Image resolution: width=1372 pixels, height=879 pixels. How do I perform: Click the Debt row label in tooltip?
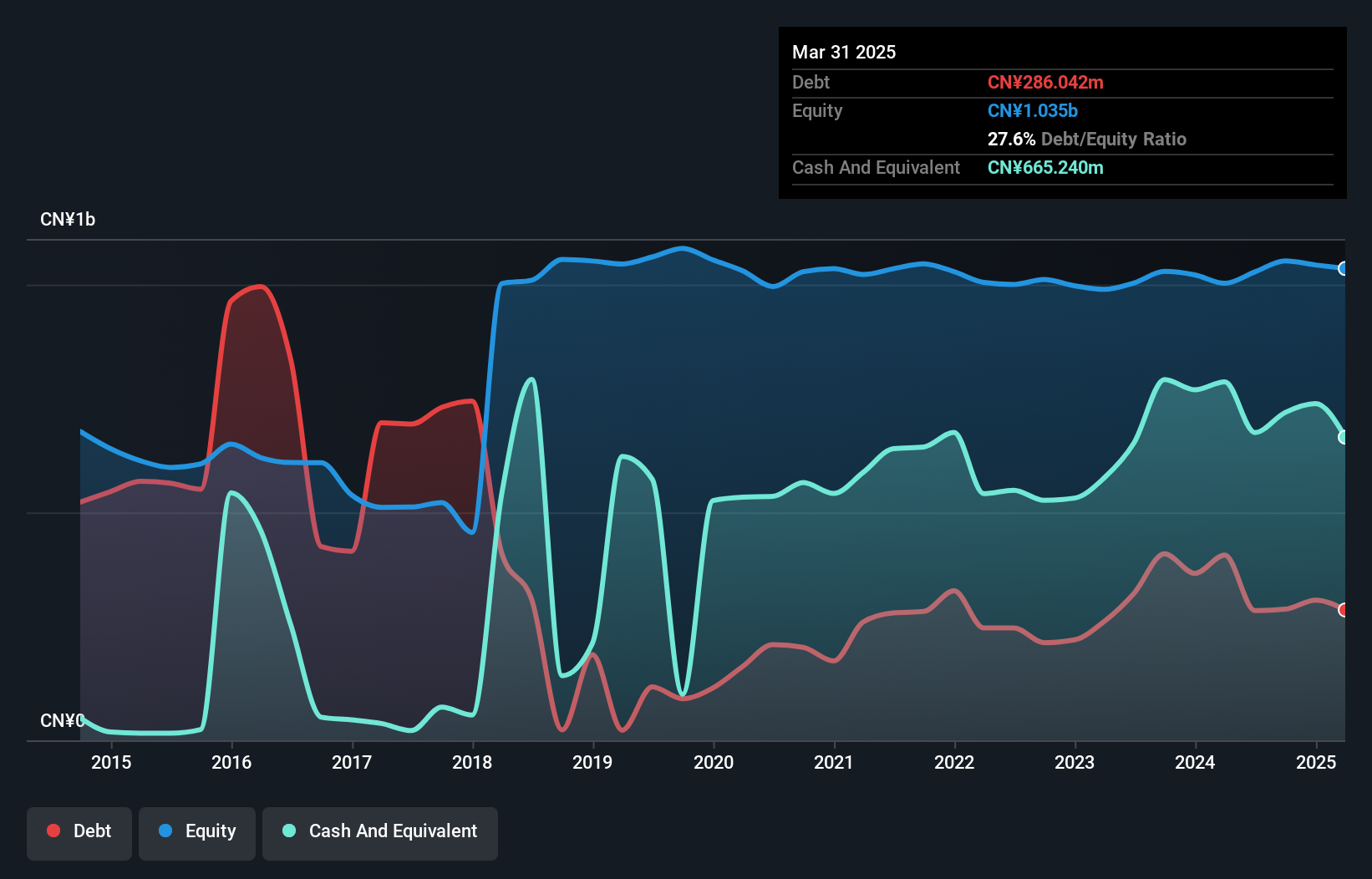click(810, 82)
